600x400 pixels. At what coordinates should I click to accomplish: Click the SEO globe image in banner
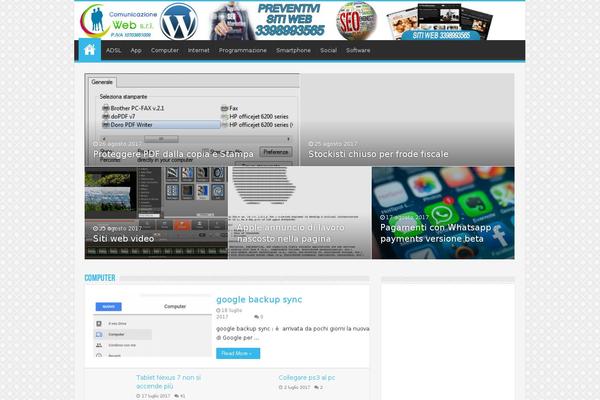356,21
